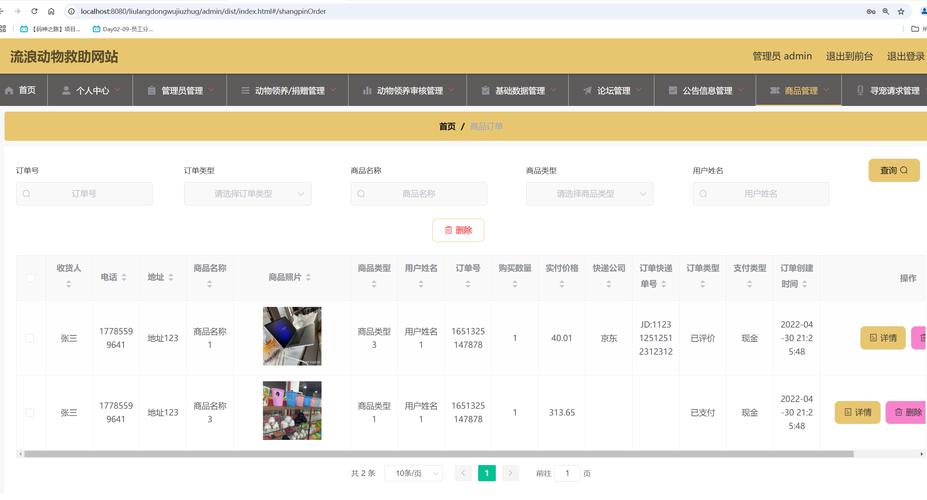Open 详情 for the 313.65 order
The width and height of the screenshot is (927, 500).
tap(857, 413)
